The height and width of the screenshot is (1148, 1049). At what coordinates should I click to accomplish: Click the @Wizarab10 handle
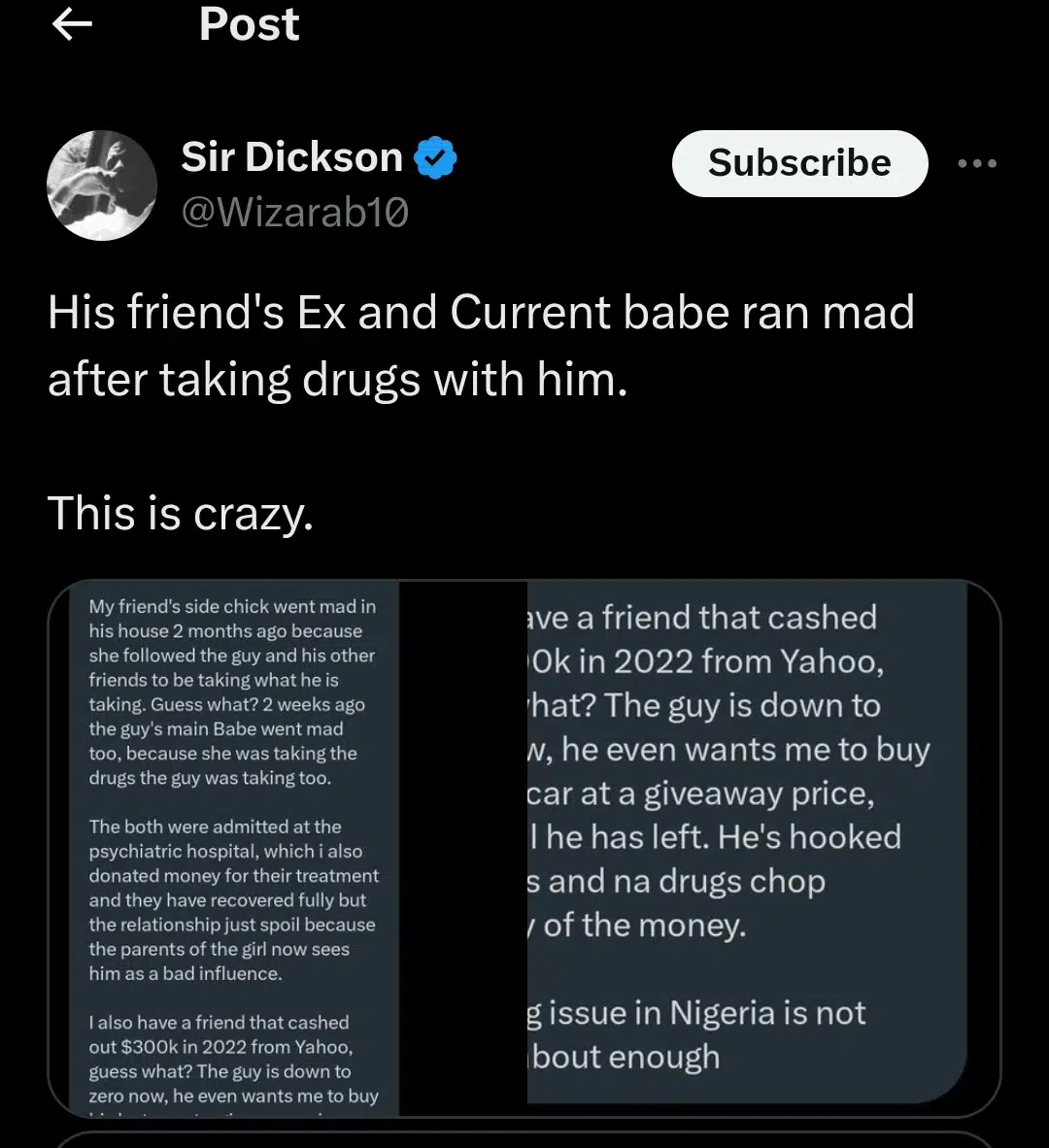pyautogui.click(x=295, y=212)
